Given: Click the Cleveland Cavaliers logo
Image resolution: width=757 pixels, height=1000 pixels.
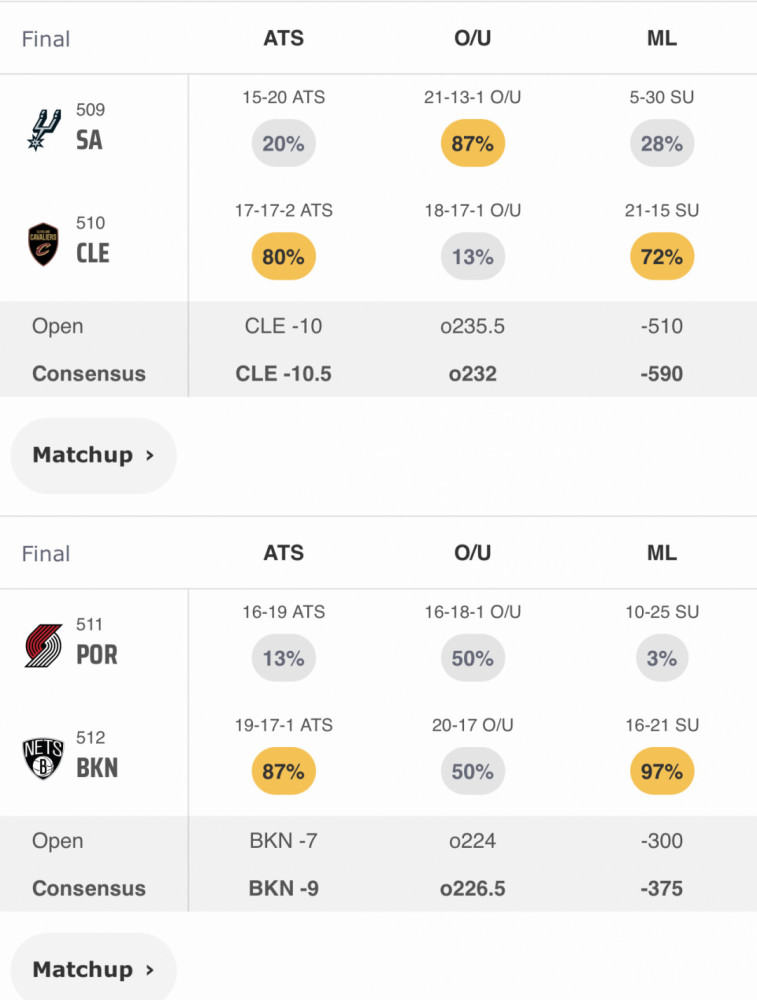Looking at the screenshot, I should pos(43,244).
